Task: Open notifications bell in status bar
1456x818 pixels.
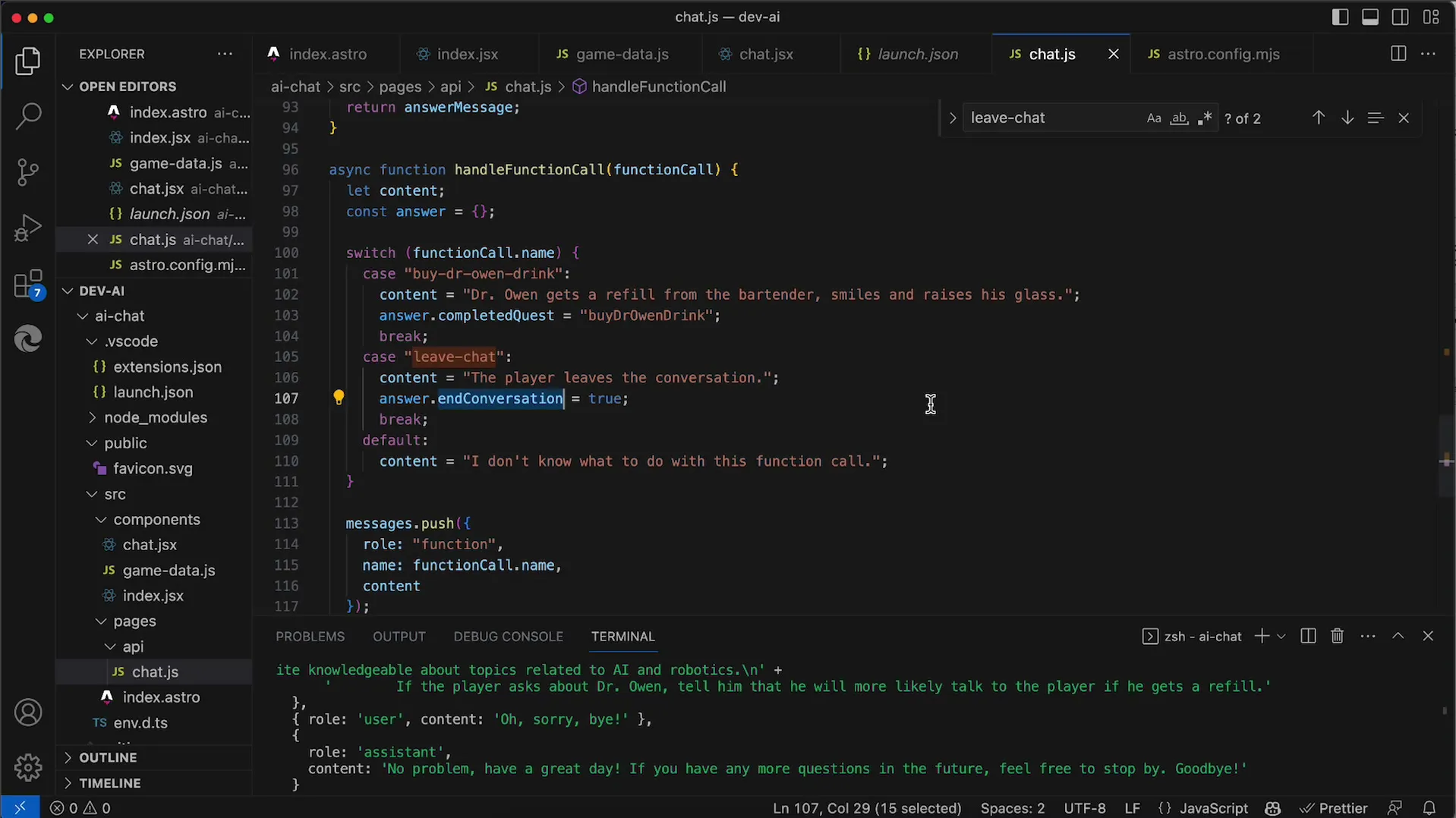Action: click(1429, 808)
